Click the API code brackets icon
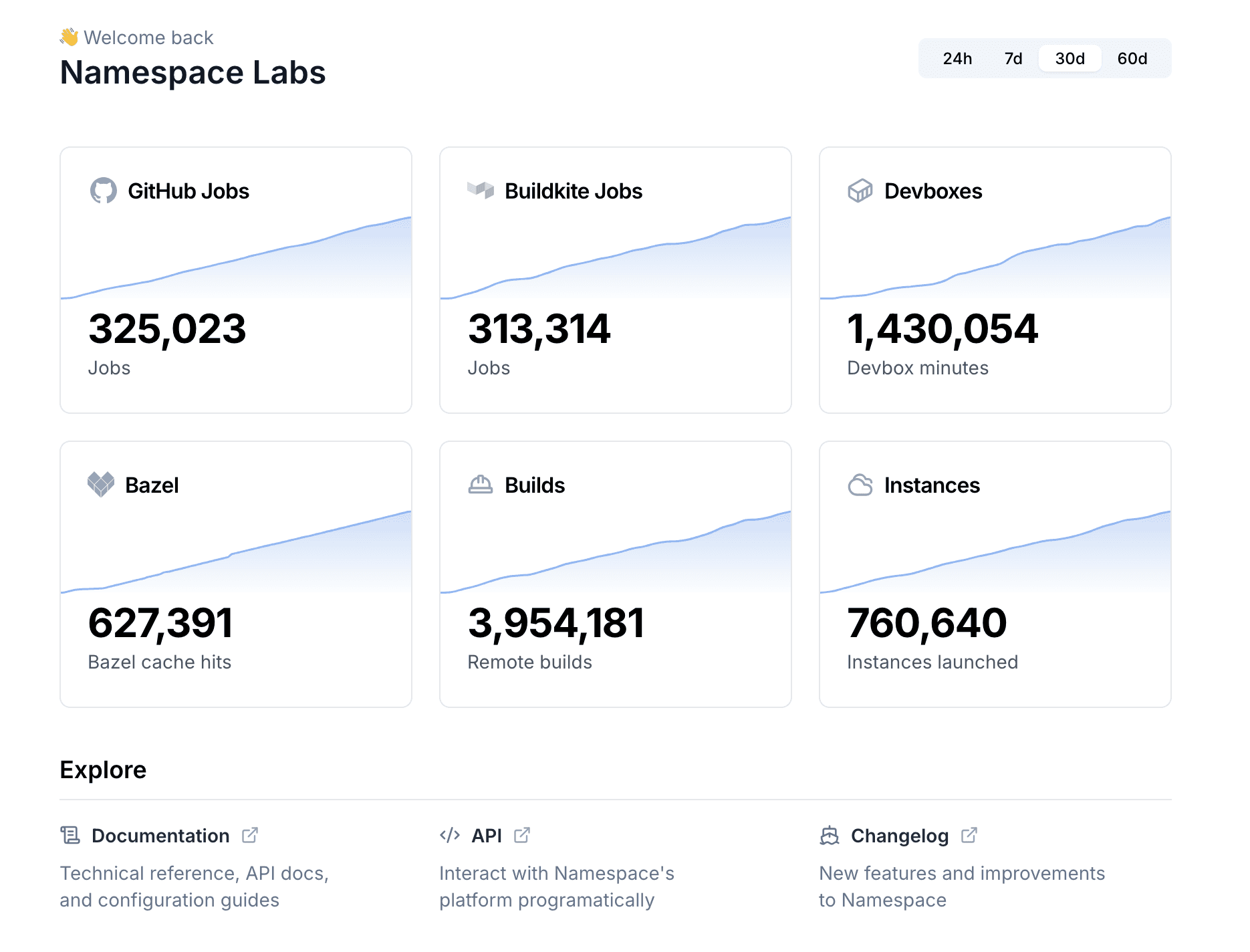This screenshot has width=1250, height=952. point(450,835)
